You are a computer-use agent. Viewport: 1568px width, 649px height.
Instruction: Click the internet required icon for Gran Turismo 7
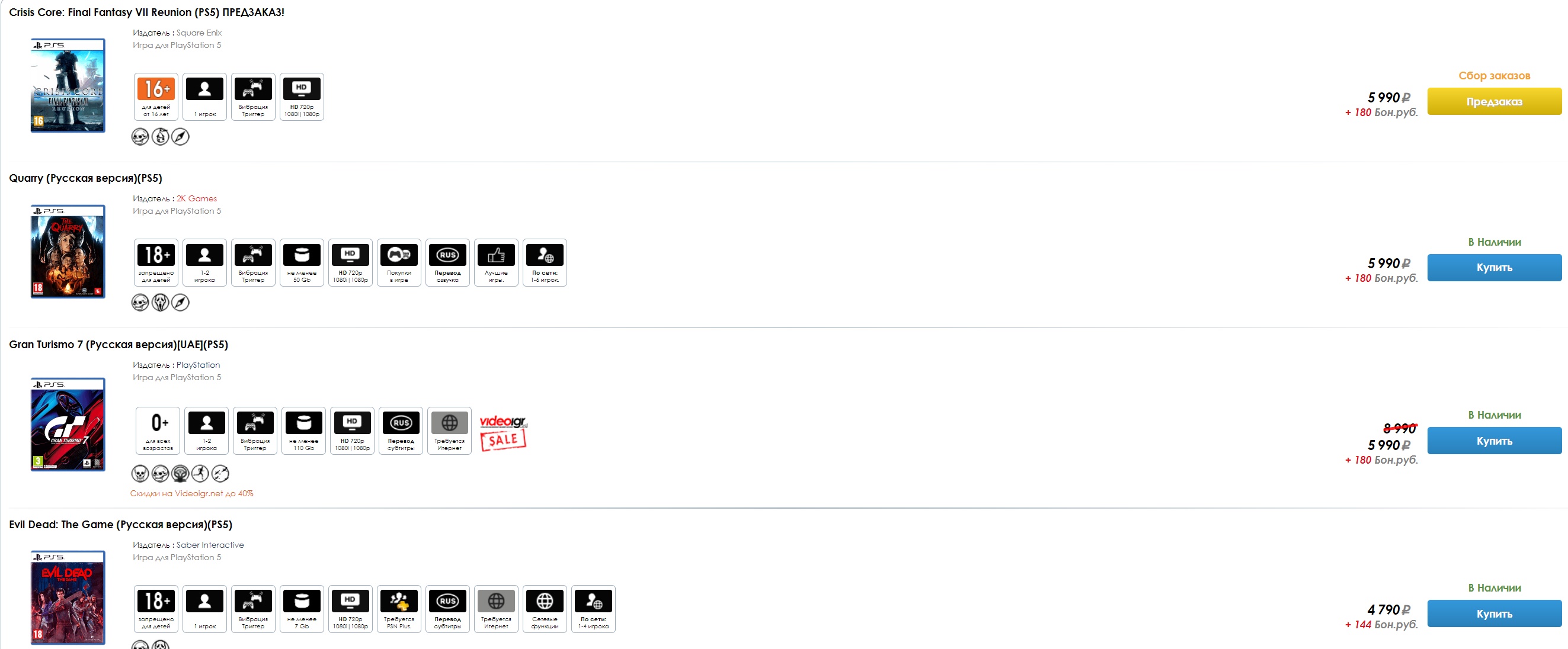point(448,430)
